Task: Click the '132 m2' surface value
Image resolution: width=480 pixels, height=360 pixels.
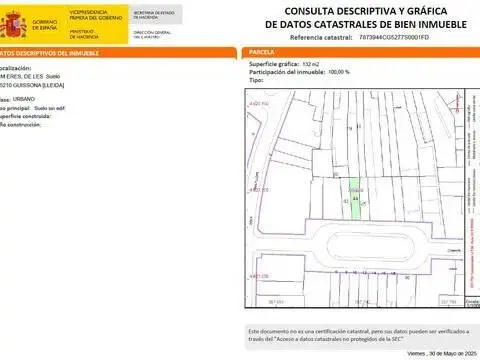Action: tap(311, 64)
